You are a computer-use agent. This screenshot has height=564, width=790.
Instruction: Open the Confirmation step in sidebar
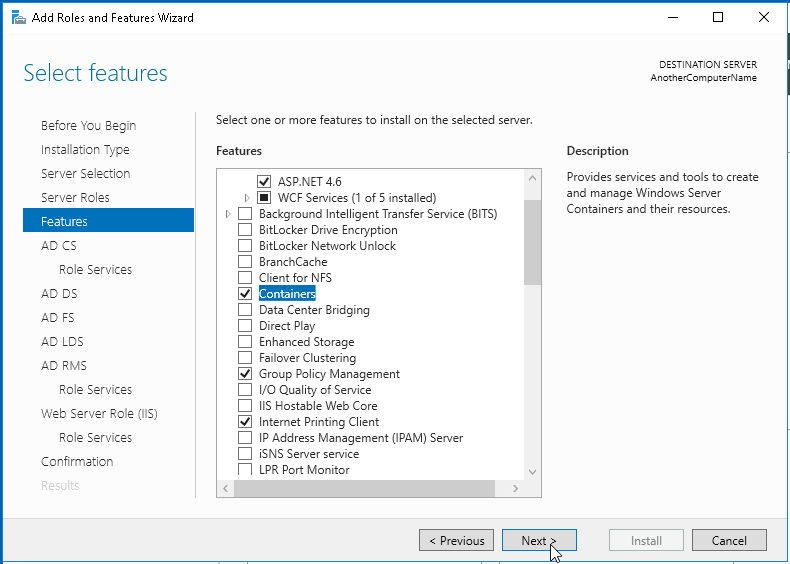click(x=77, y=461)
